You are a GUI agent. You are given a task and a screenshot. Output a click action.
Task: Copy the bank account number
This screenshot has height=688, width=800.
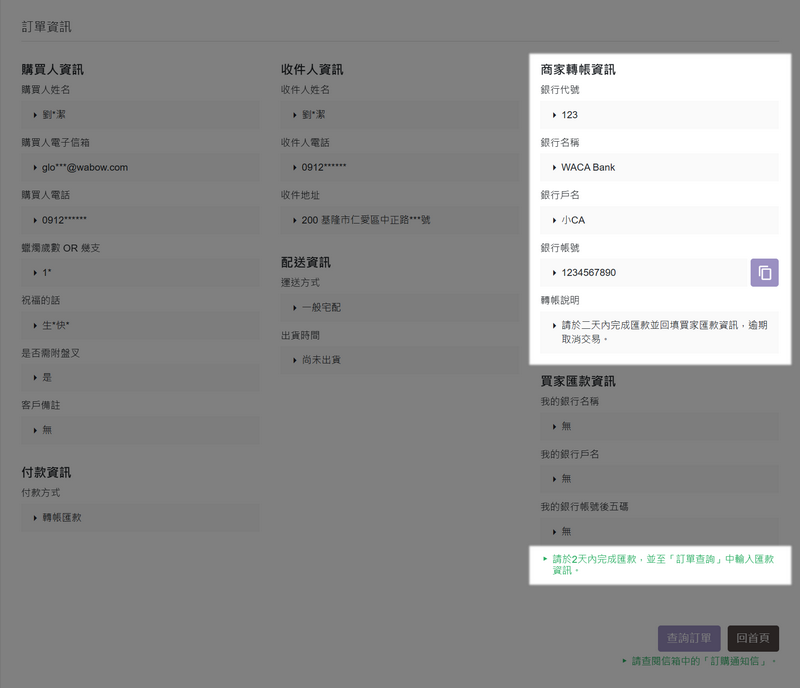pyautogui.click(x=764, y=273)
